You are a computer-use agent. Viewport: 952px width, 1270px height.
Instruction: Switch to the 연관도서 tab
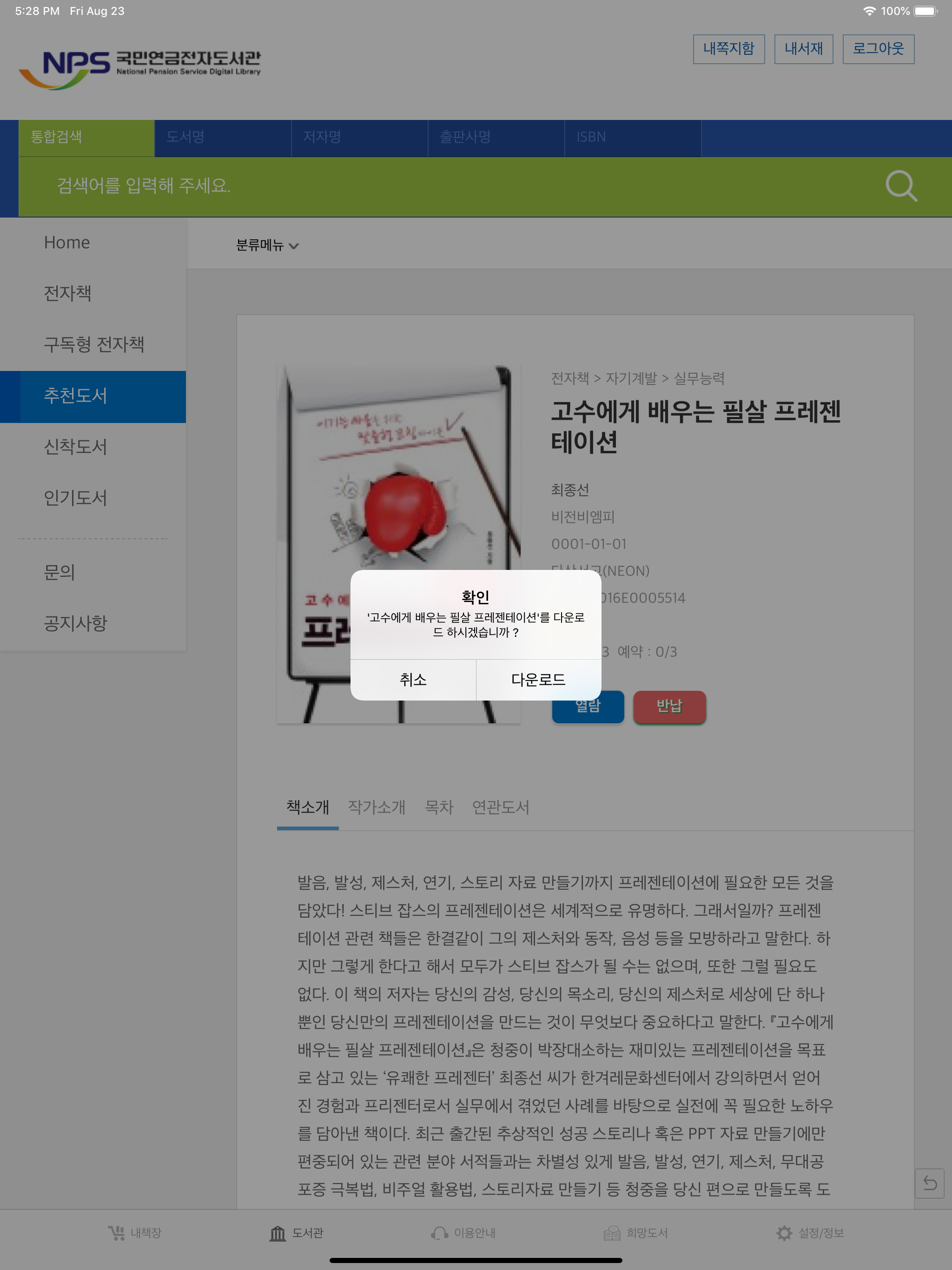(x=501, y=807)
